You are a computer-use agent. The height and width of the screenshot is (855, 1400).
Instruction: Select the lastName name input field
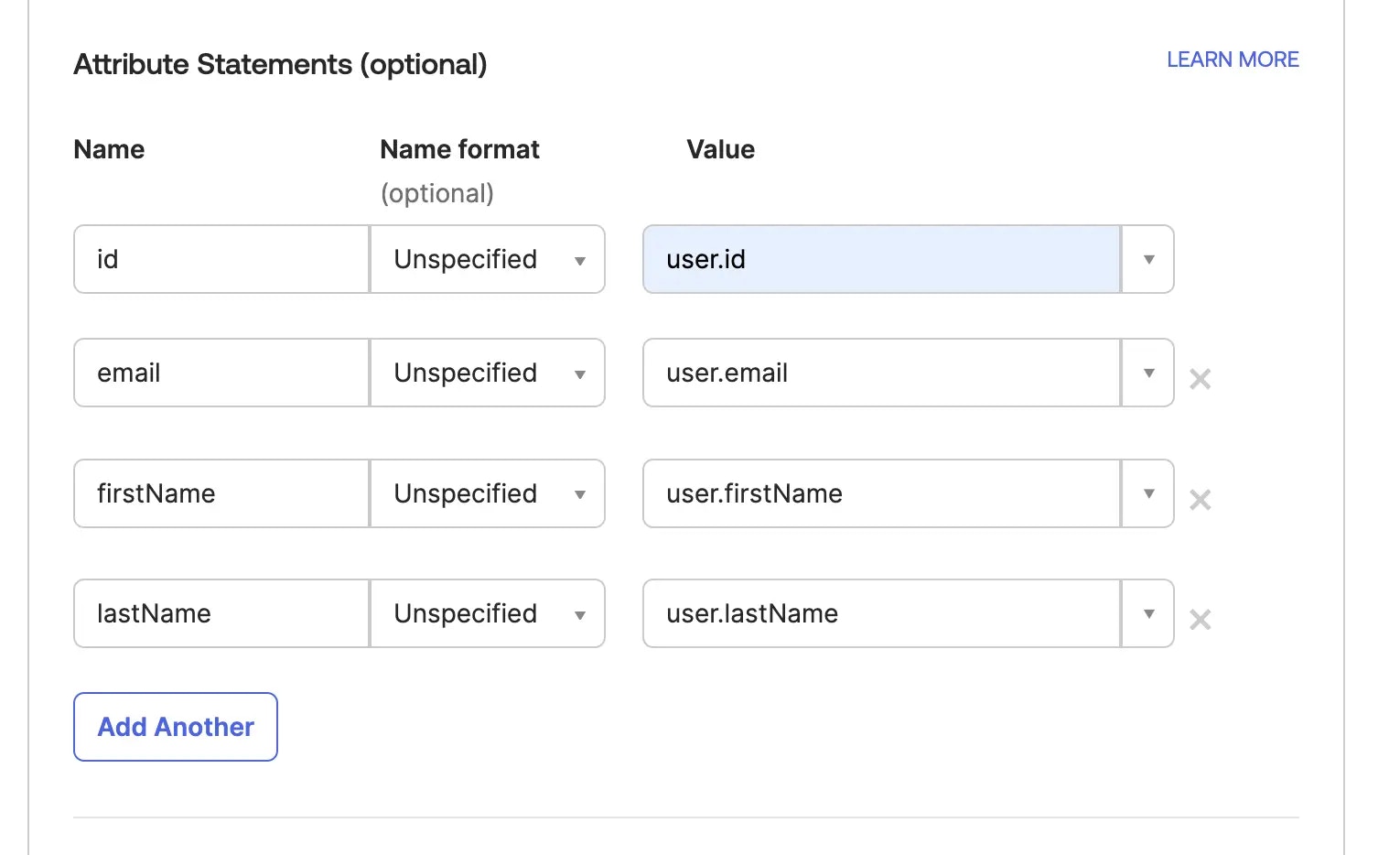tap(221, 613)
